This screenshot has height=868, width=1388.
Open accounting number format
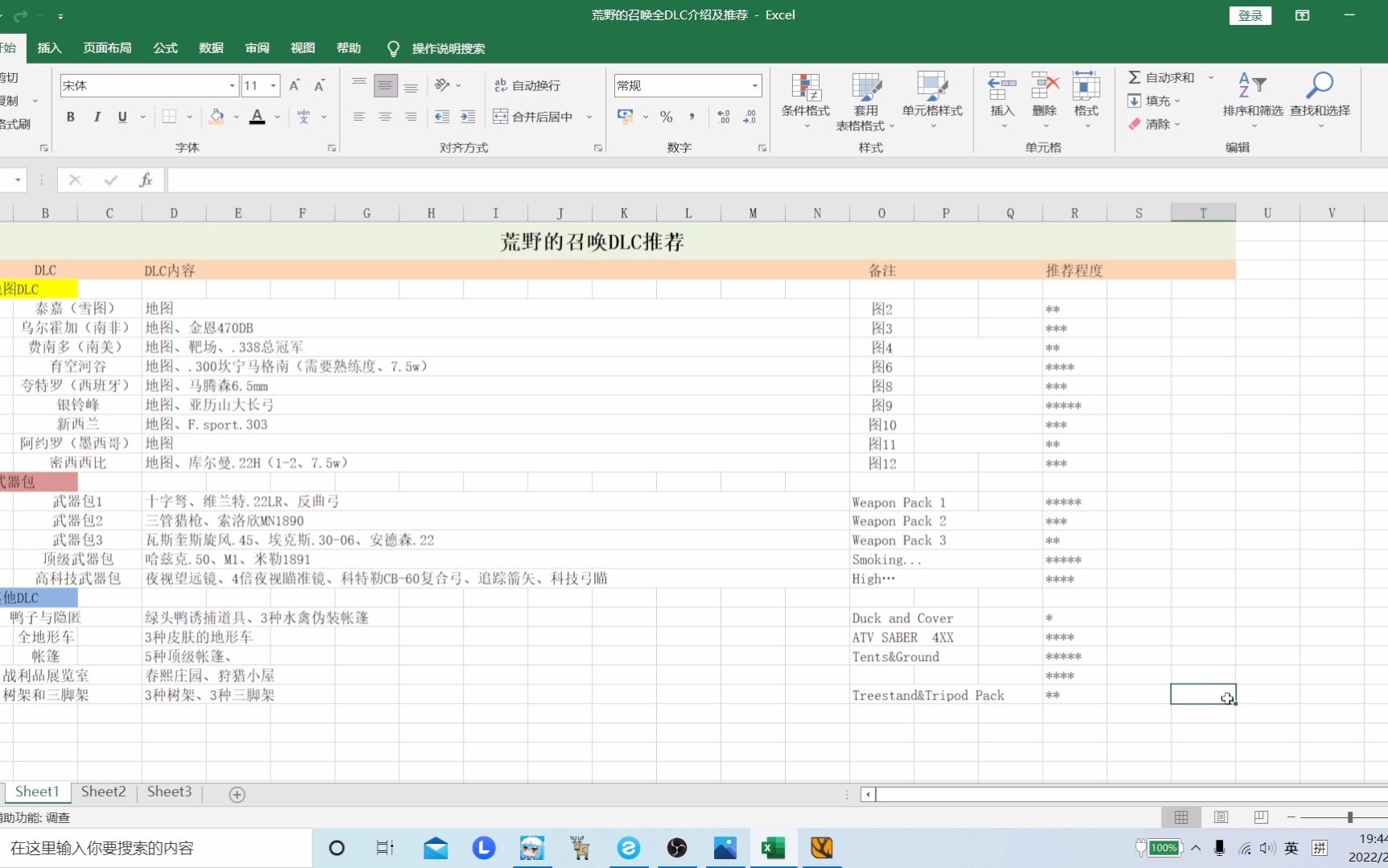tap(626, 117)
